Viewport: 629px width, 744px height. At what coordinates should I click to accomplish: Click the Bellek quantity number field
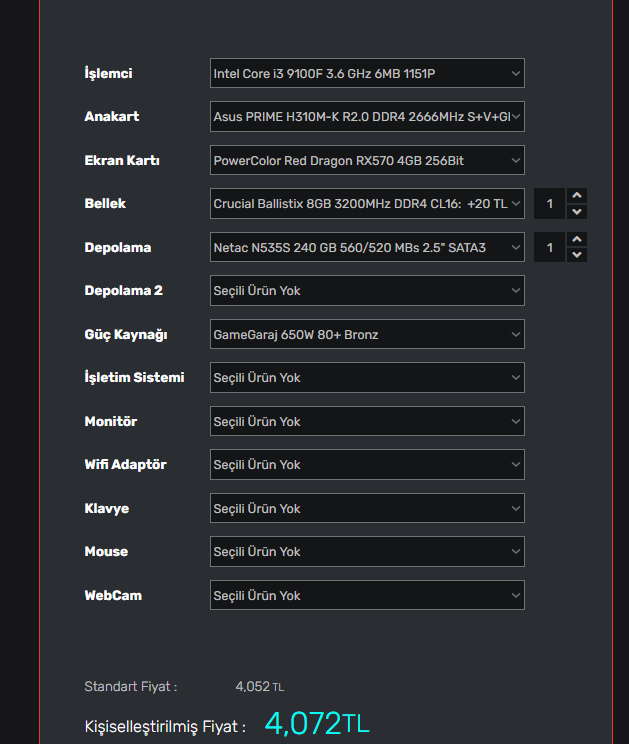click(x=549, y=204)
